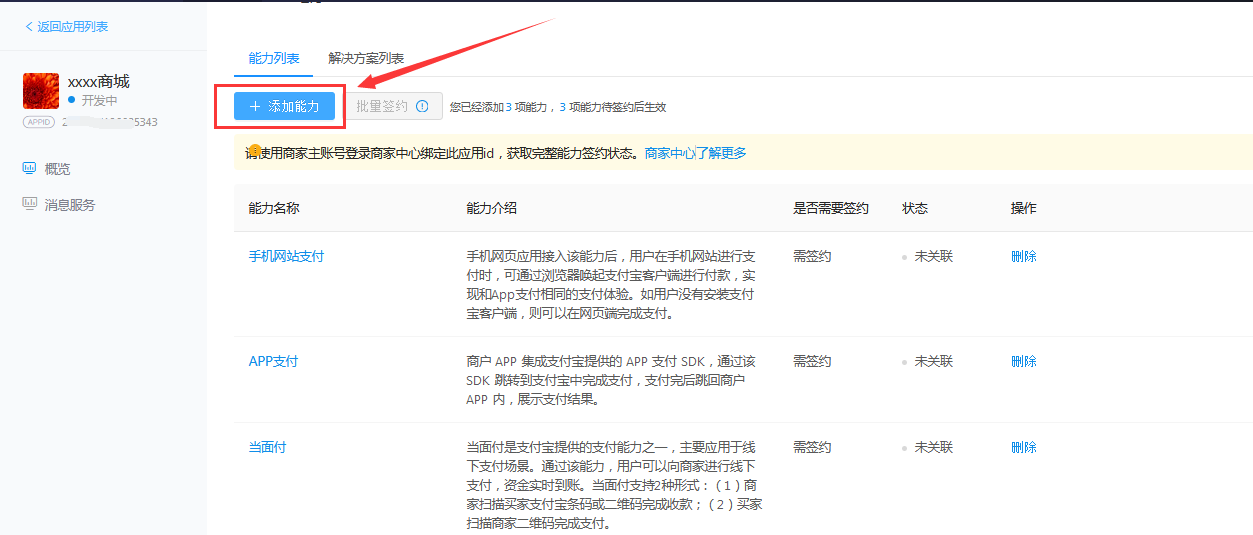
Task: Click the blue 开发中 status dot
Action: coord(72,101)
